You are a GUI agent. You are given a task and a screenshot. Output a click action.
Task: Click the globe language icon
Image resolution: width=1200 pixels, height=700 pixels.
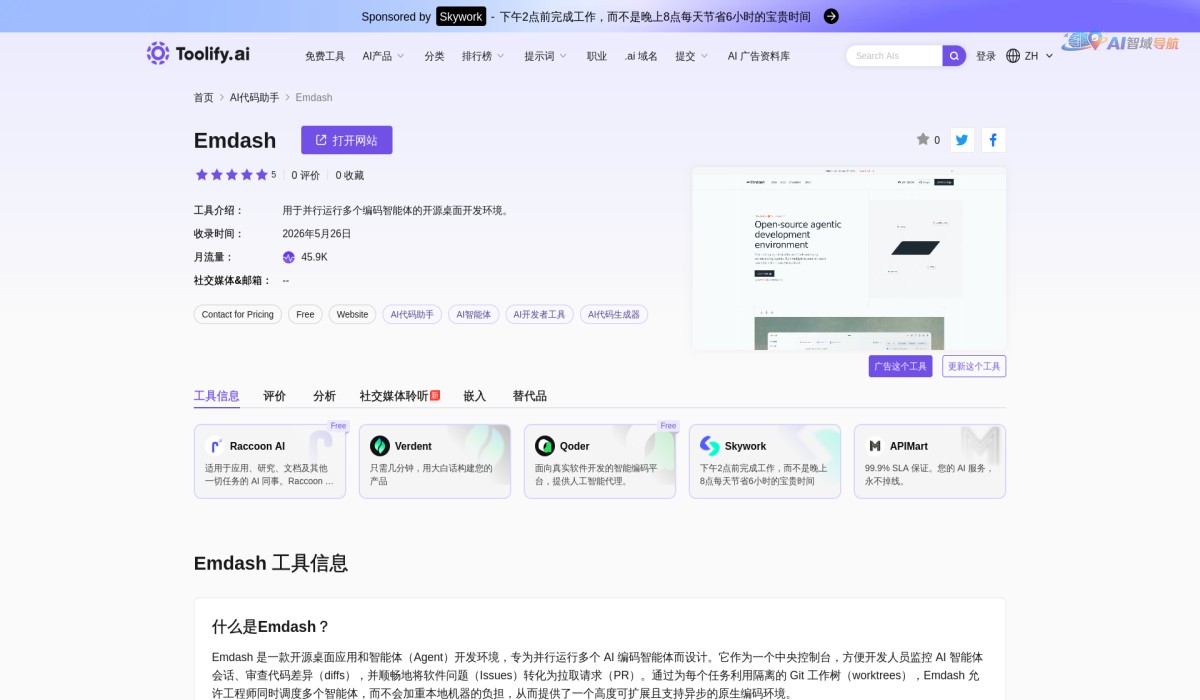coord(1013,56)
